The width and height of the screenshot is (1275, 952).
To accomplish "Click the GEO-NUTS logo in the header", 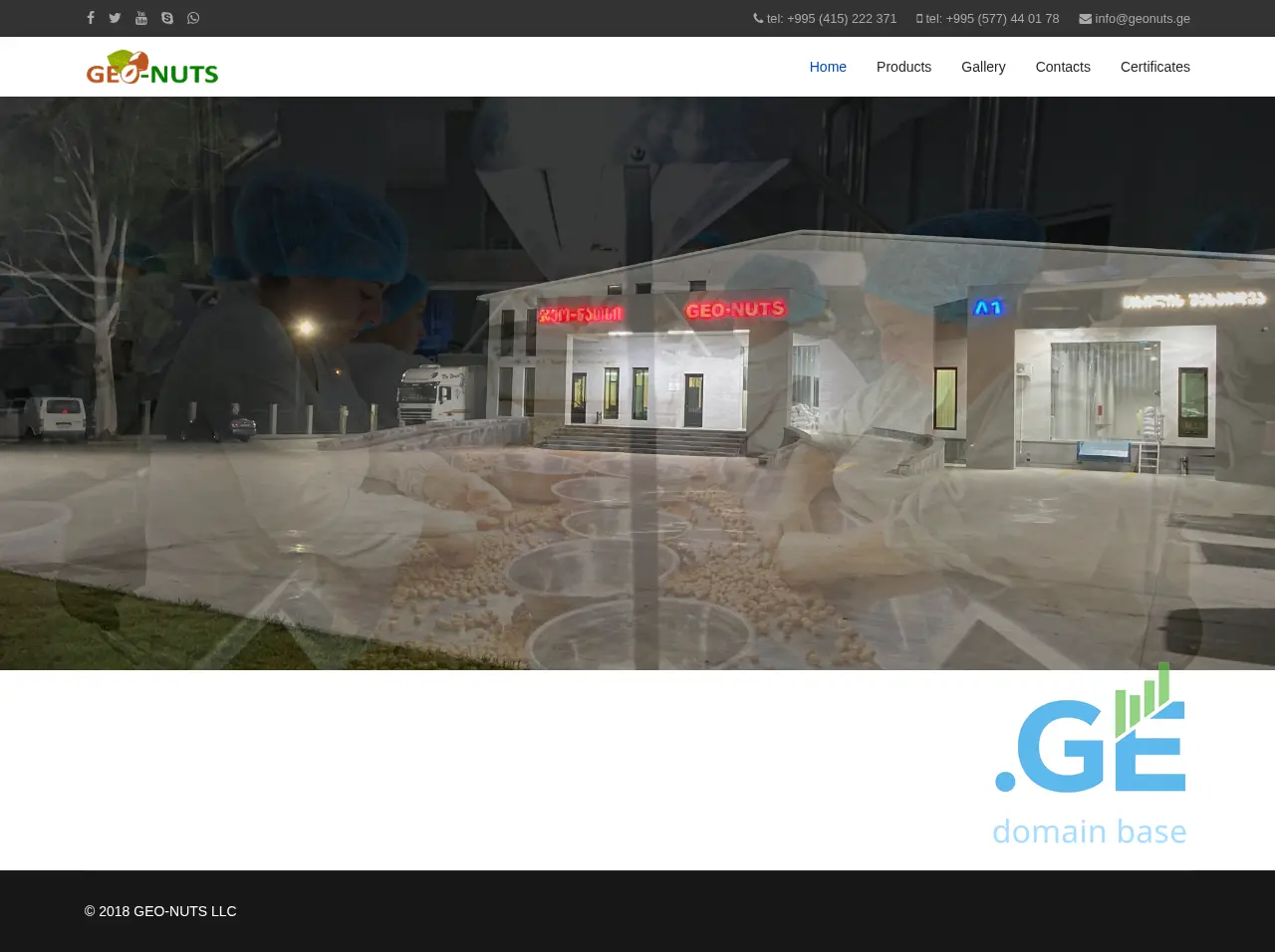I will point(152,67).
